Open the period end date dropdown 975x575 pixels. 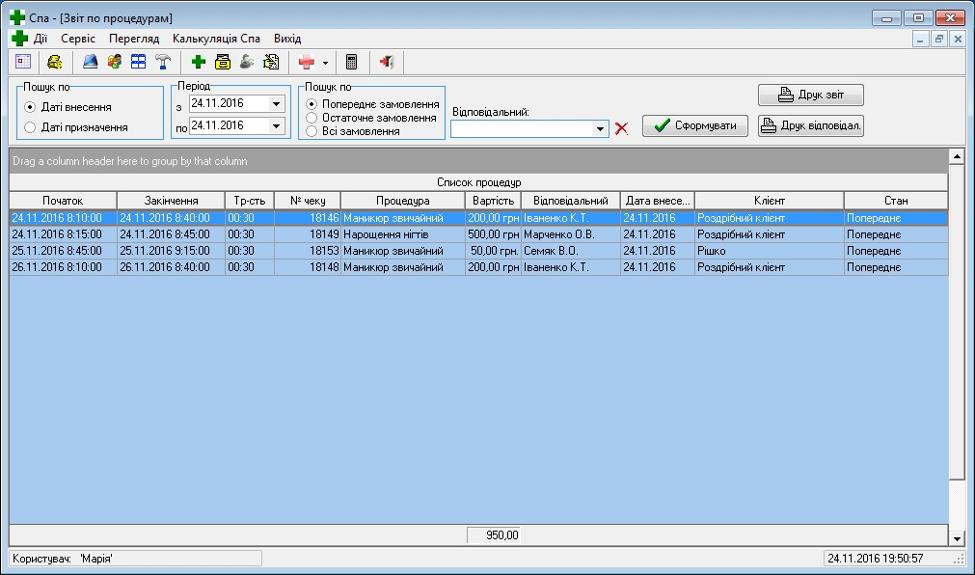click(x=276, y=126)
